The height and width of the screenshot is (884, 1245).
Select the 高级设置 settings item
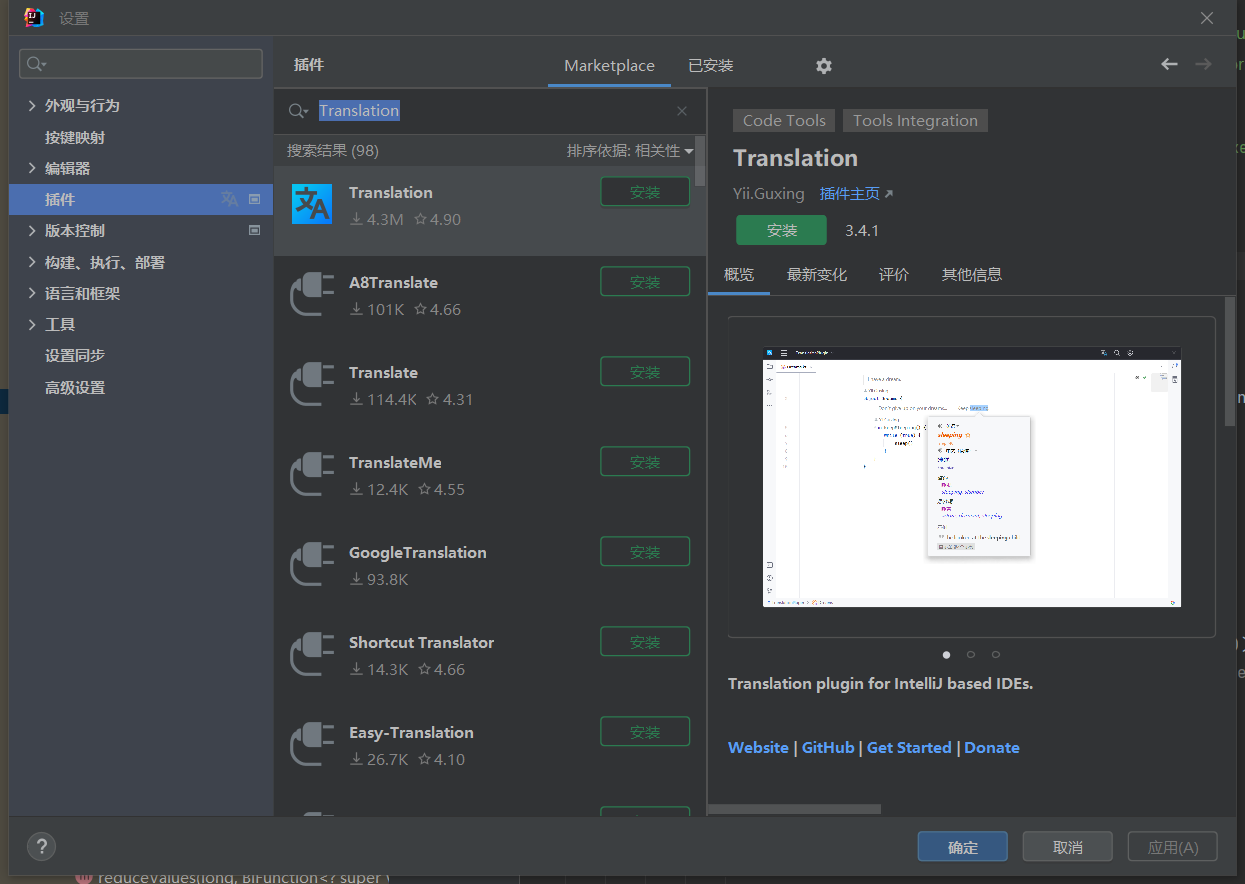pos(75,387)
